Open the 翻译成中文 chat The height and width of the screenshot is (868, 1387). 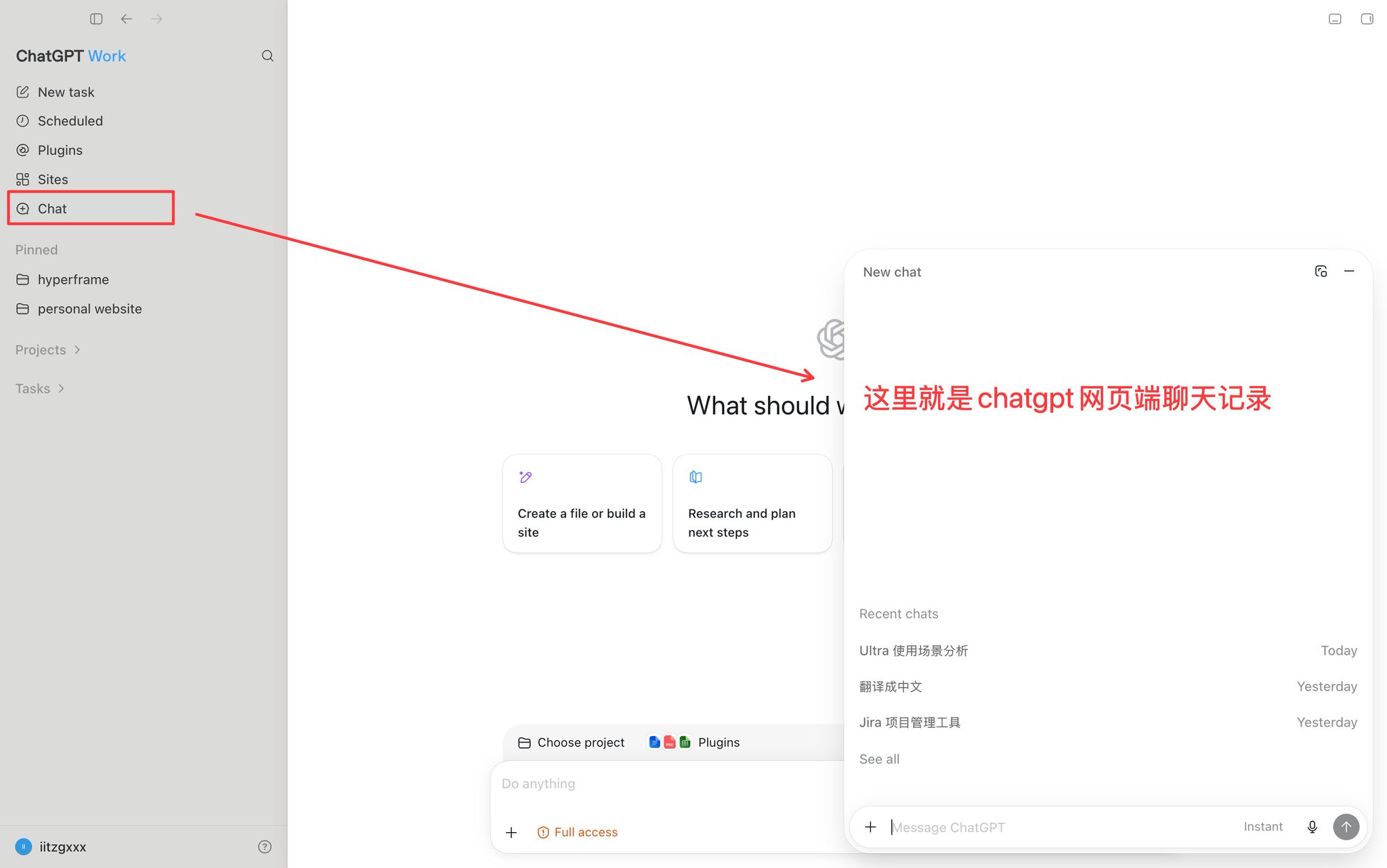tap(1108, 687)
